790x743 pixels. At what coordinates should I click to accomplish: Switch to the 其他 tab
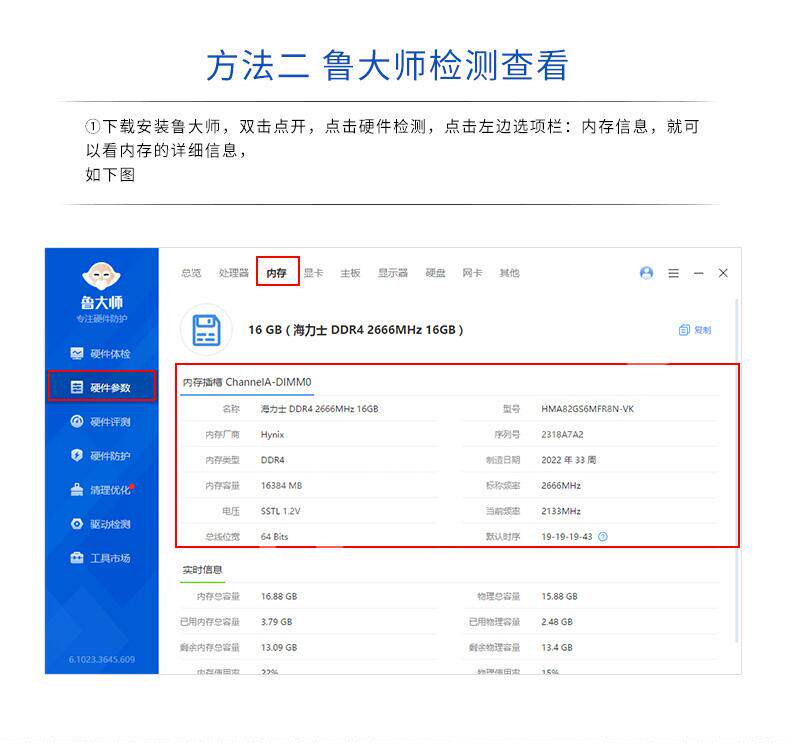pyautogui.click(x=509, y=273)
